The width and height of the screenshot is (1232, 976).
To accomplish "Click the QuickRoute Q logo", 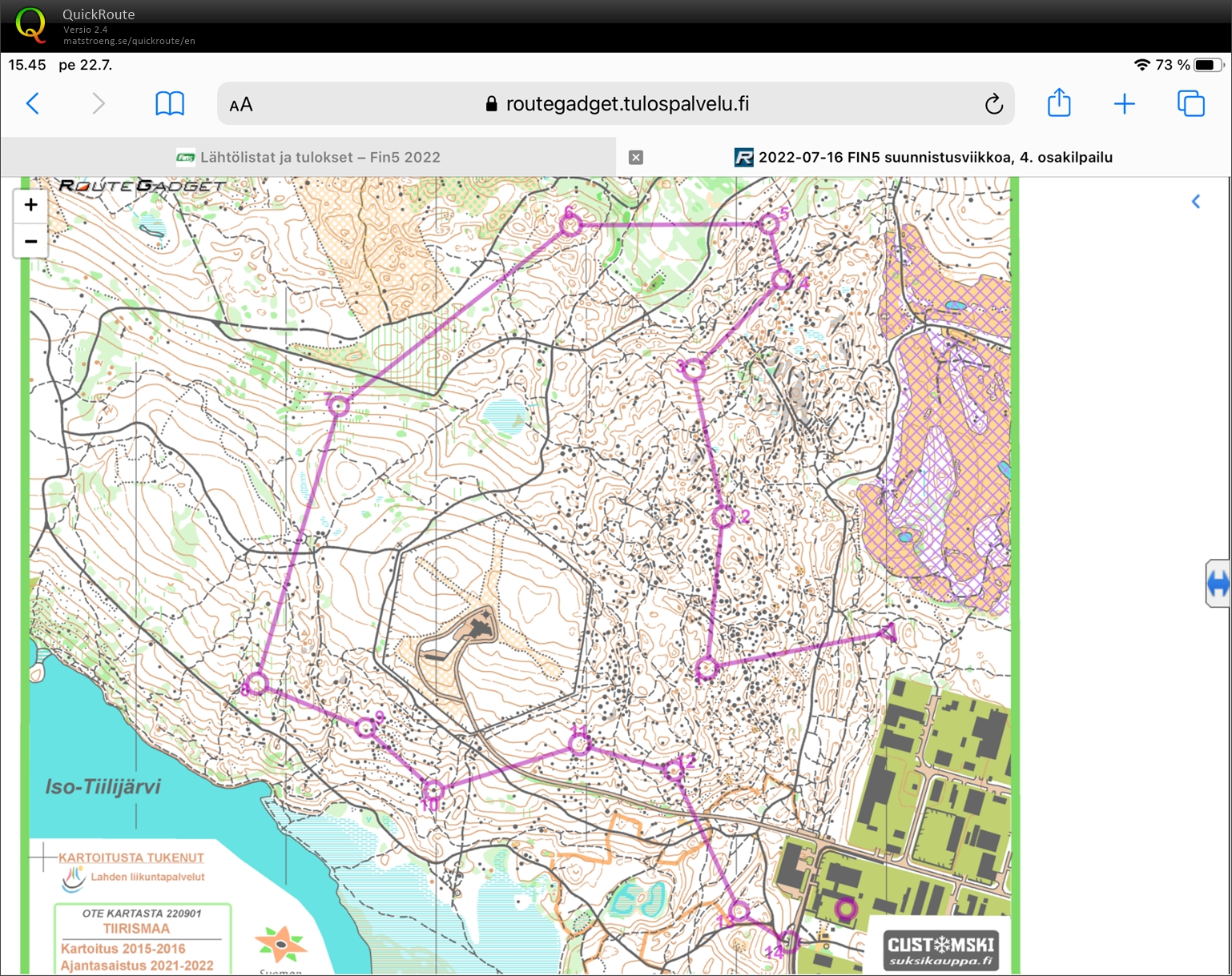I will click(x=30, y=25).
